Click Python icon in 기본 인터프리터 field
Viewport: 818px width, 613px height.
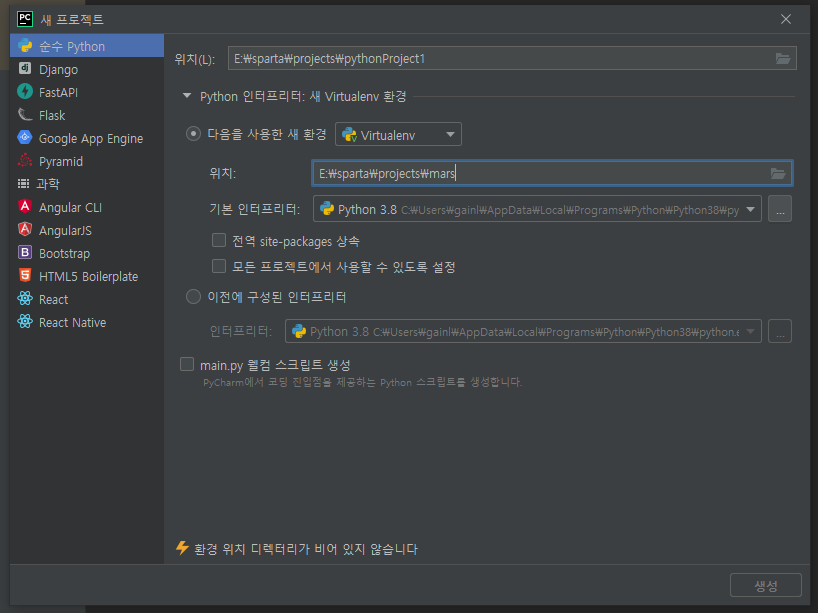tap(327, 209)
